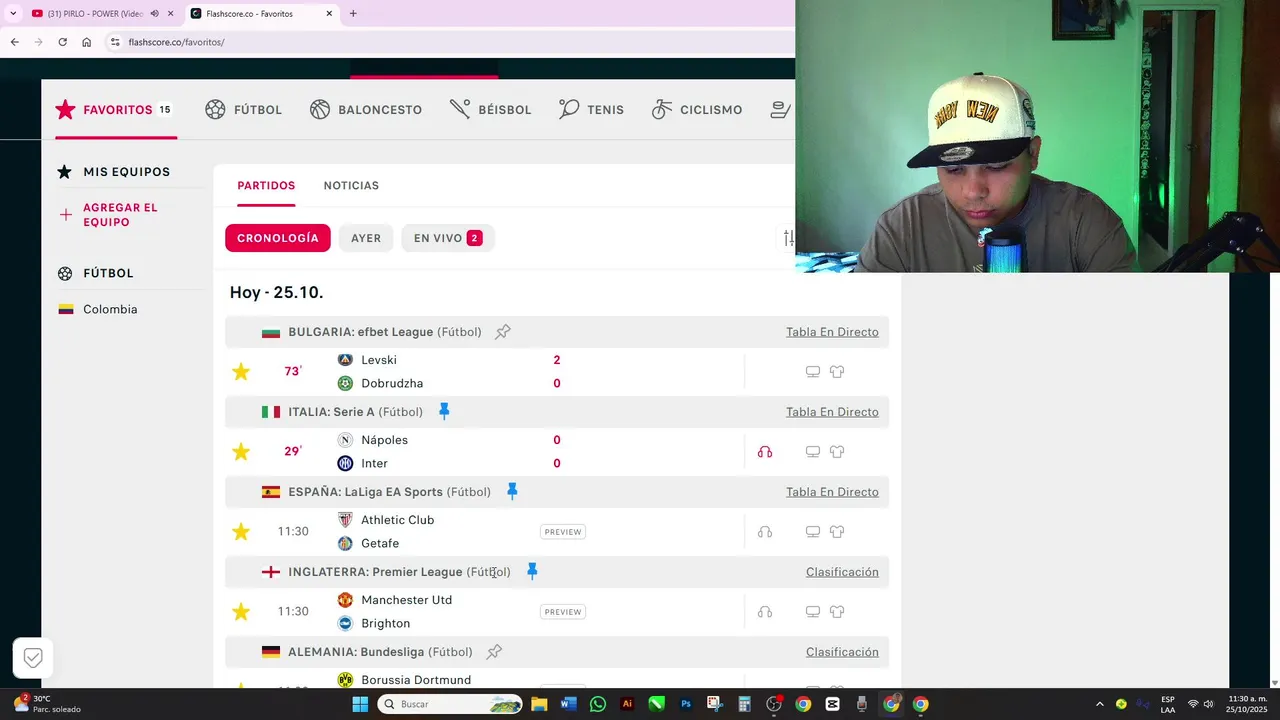Click the TV icon for Athletic Club-Getafe
The image size is (1280, 720).
[813, 532]
